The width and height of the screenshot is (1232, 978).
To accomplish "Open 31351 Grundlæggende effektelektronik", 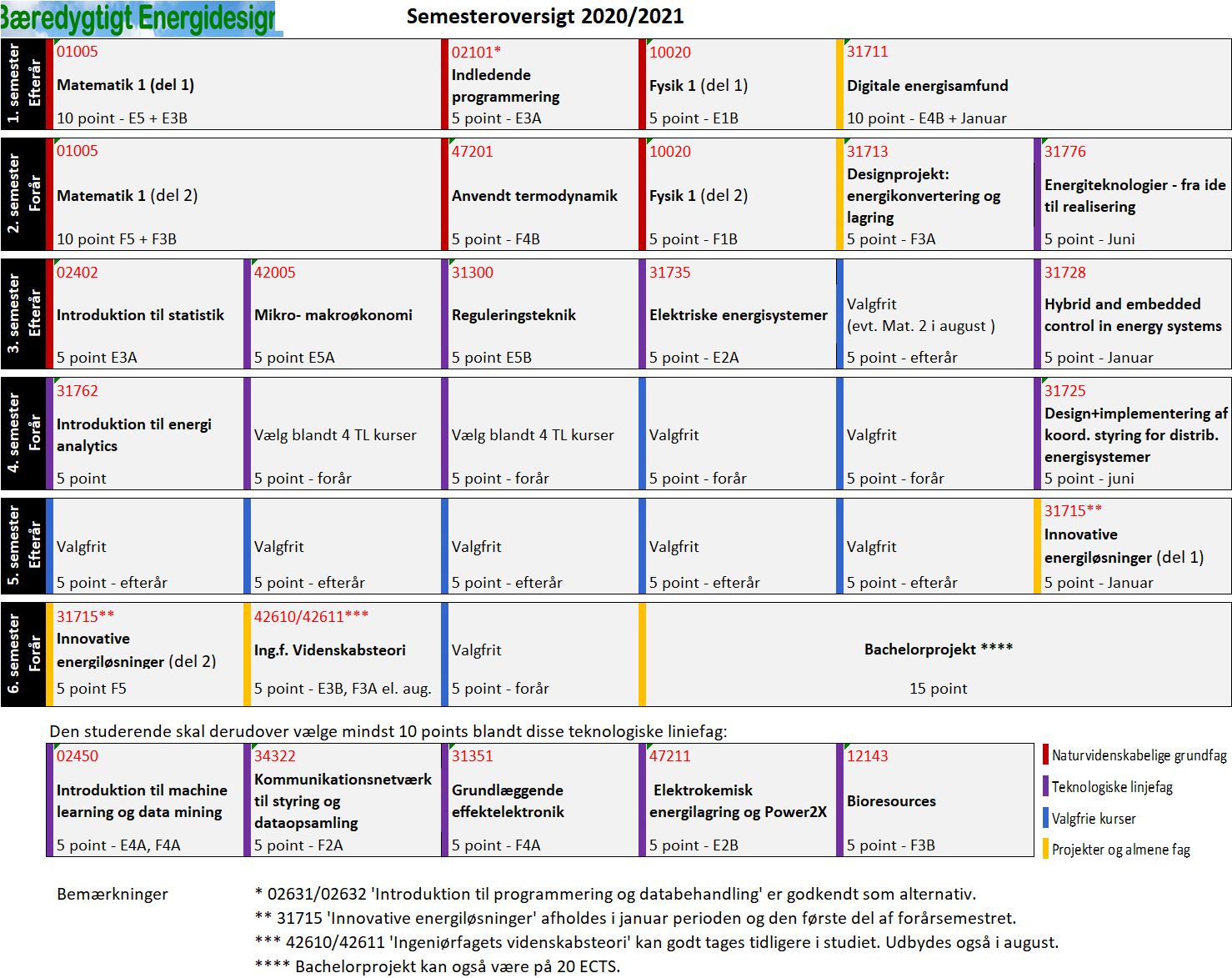I will [x=540, y=800].
